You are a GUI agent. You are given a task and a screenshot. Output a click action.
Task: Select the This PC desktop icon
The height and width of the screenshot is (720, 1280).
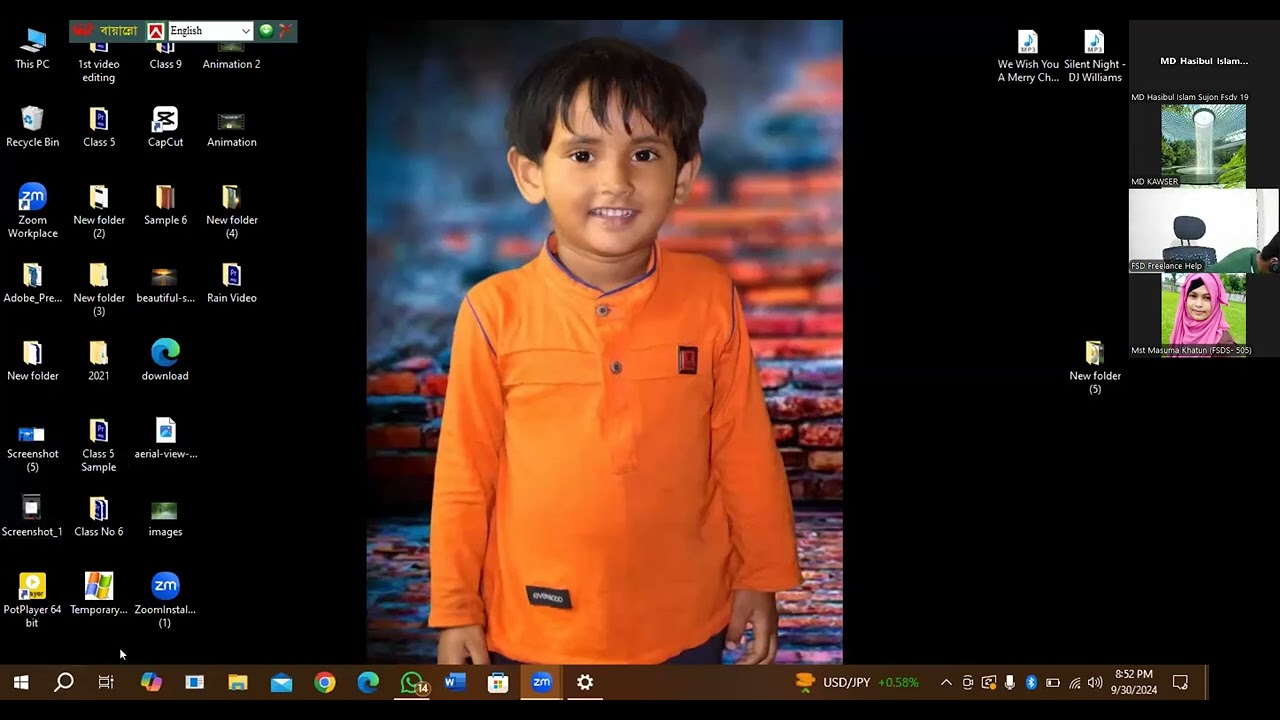32,49
